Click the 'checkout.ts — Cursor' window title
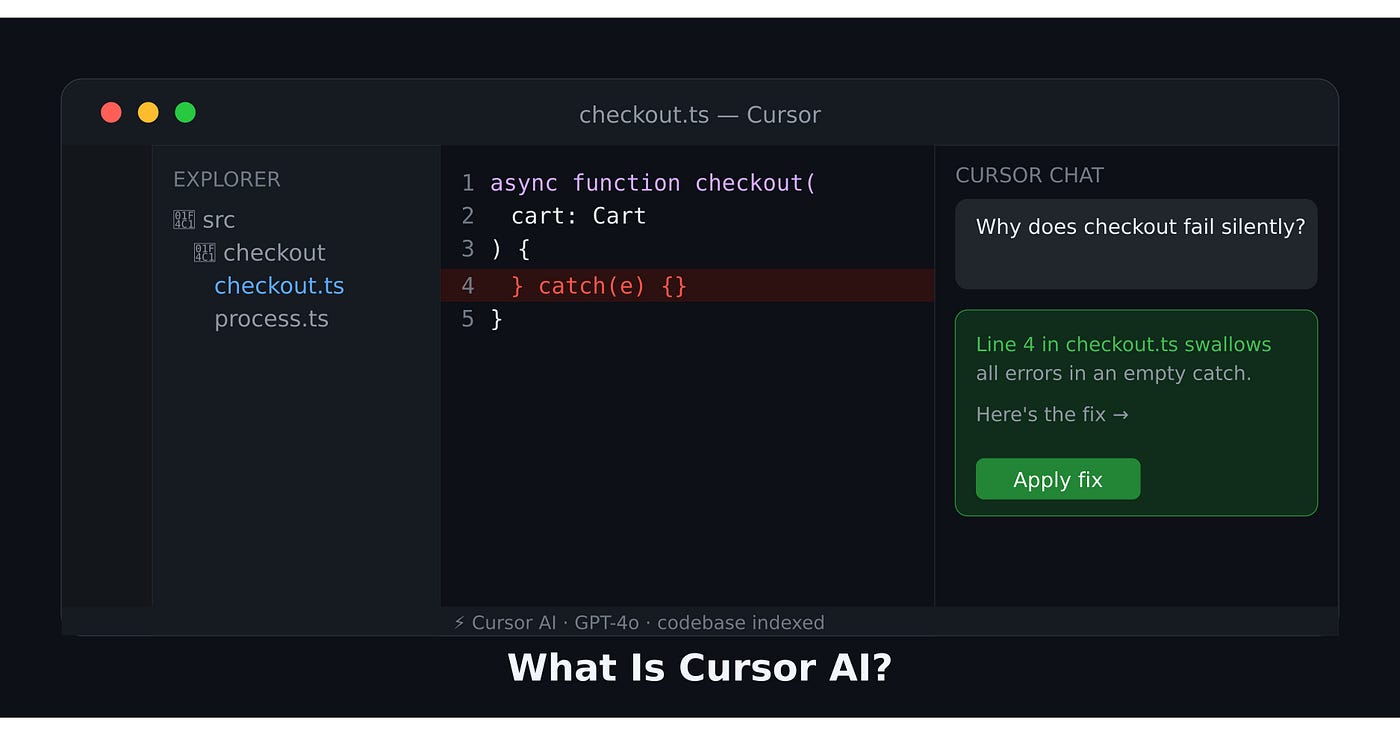 click(700, 114)
